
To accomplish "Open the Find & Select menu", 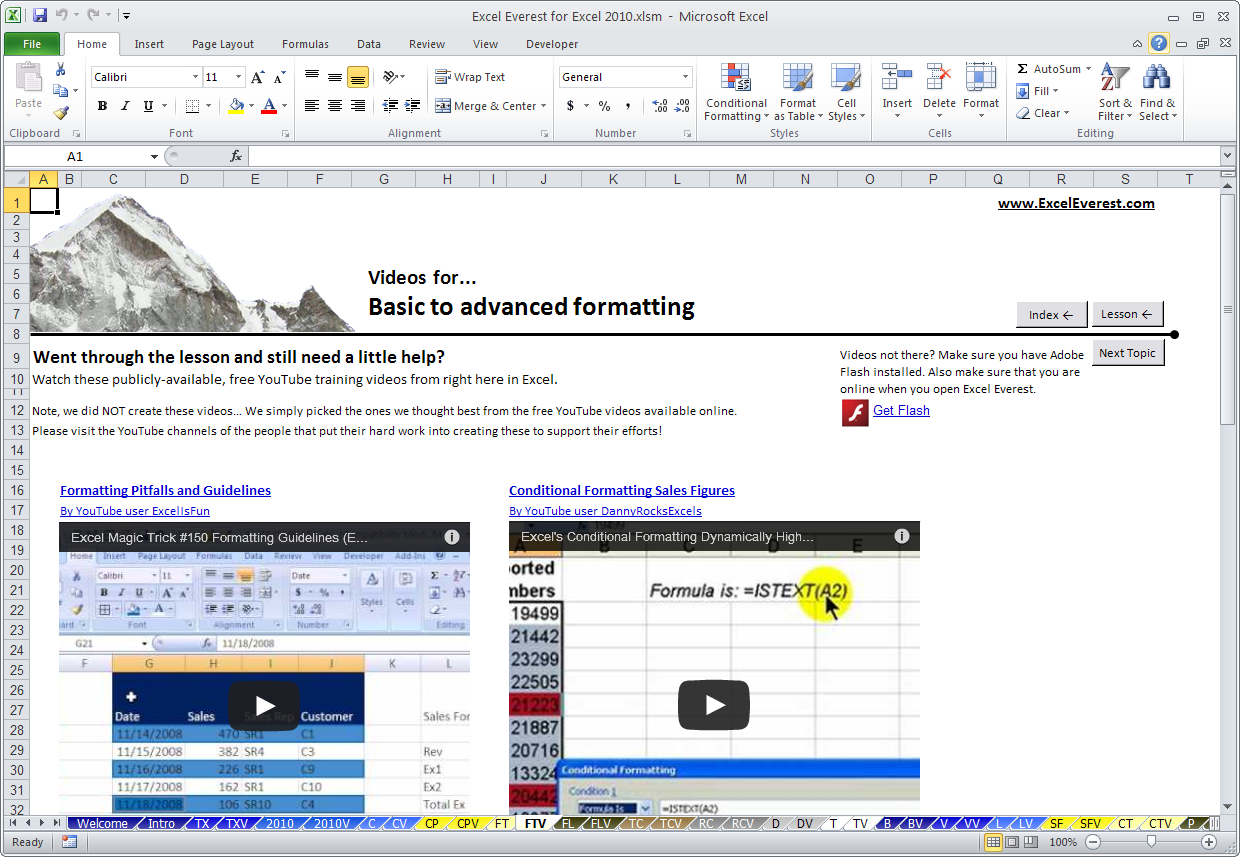I will coord(1157,93).
